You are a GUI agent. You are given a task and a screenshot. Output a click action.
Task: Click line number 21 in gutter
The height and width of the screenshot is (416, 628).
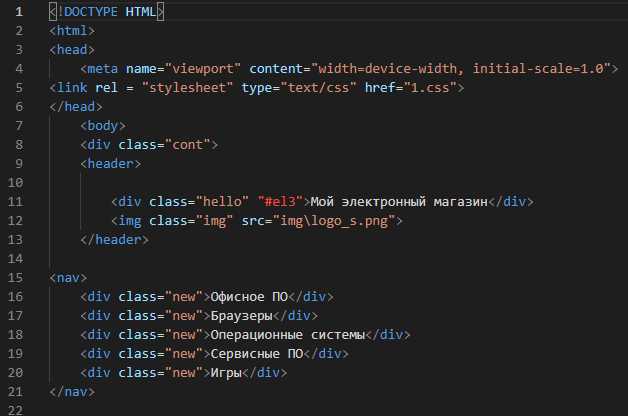(x=15, y=392)
